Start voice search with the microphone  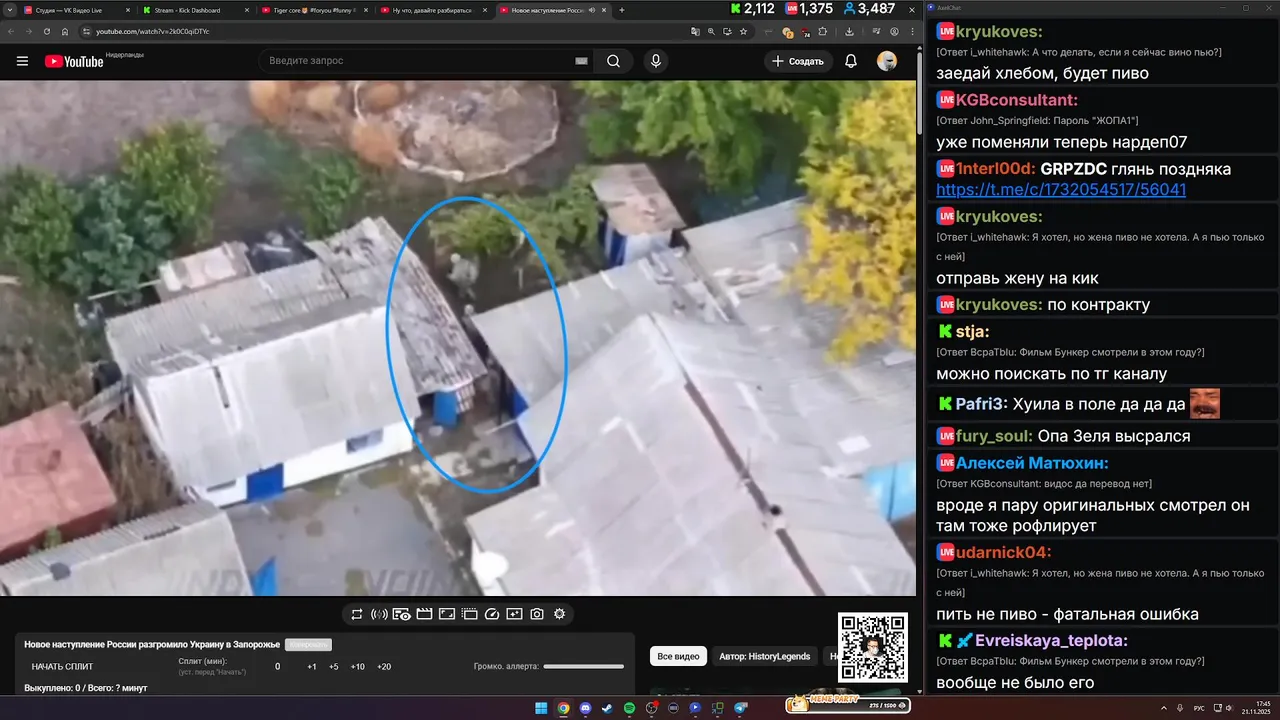pyautogui.click(x=656, y=61)
